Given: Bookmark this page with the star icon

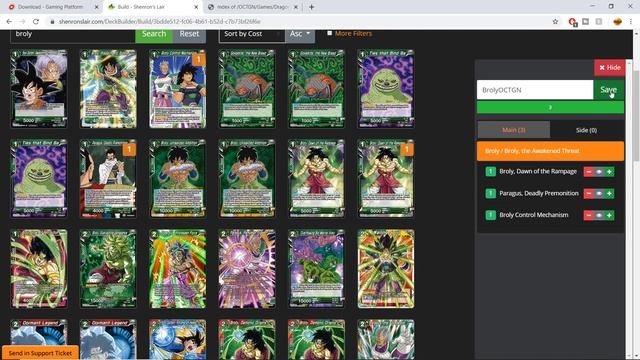Looking at the screenshot, I should (x=555, y=21).
